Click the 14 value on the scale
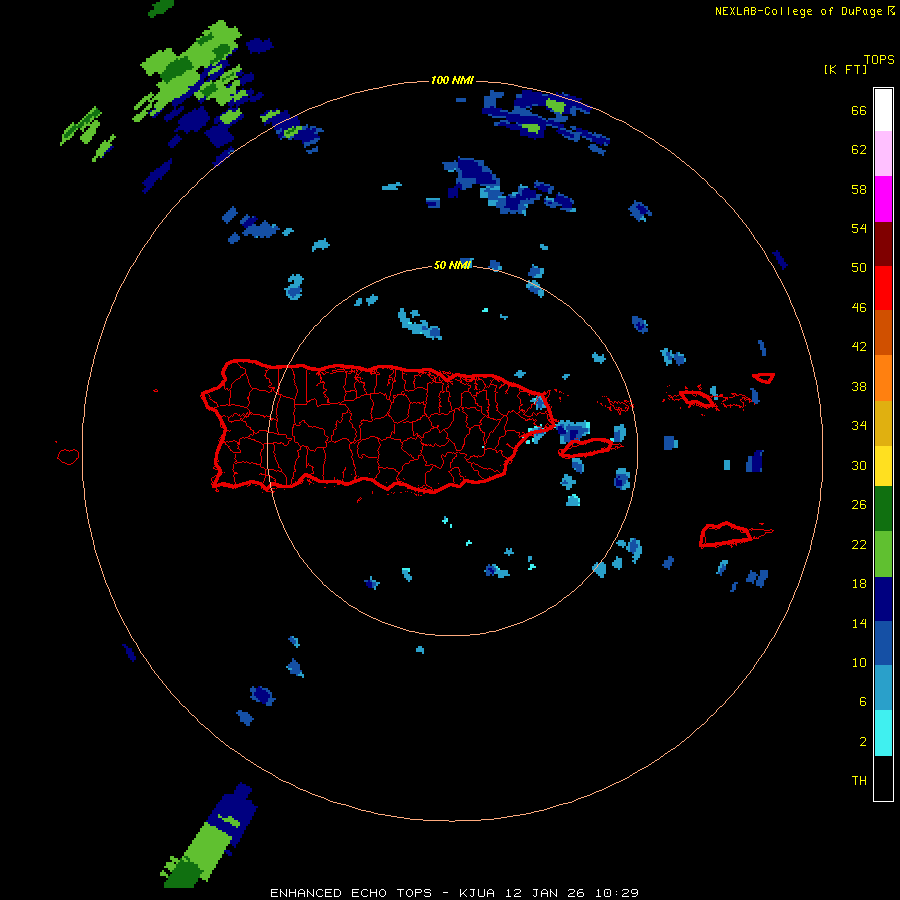The width and height of the screenshot is (900, 900). (x=859, y=623)
